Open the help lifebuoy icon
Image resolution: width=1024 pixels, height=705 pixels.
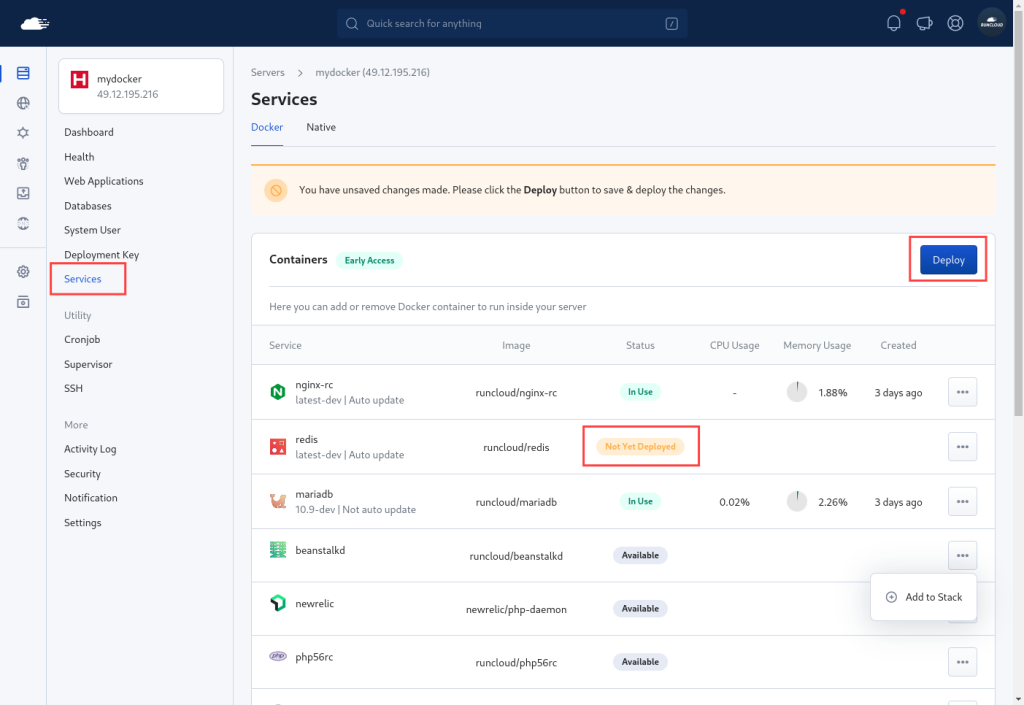pyautogui.click(x=955, y=24)
